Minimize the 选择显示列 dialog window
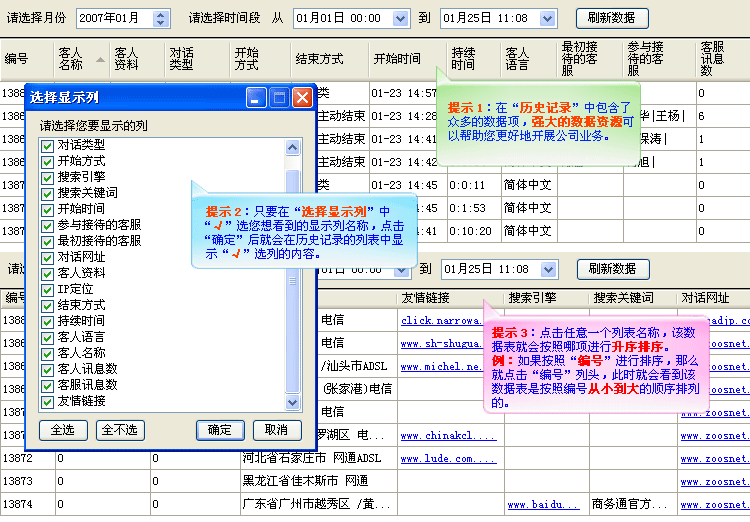Screen dimensions: 750x522 (257, 98)
